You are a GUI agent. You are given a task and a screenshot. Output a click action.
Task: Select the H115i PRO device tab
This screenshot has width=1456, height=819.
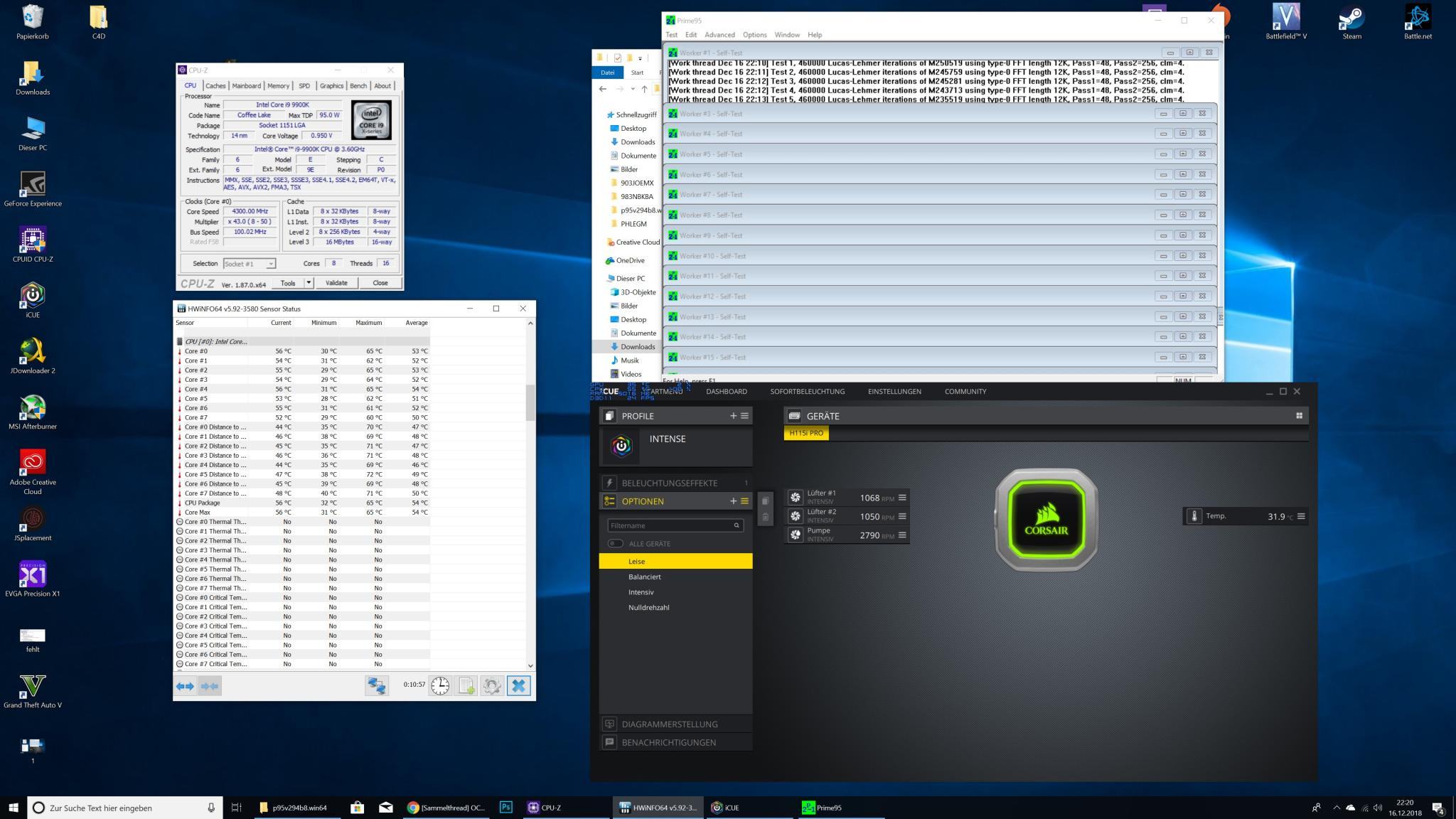806,433
